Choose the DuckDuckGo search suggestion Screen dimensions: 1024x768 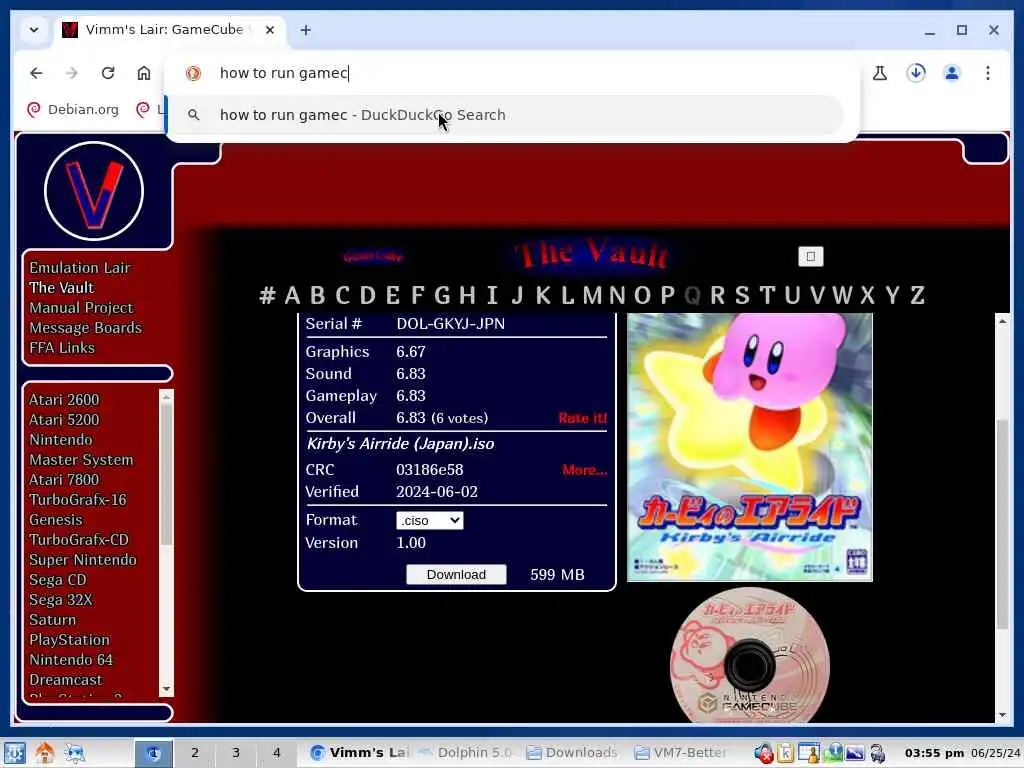(x=506, y=115)
